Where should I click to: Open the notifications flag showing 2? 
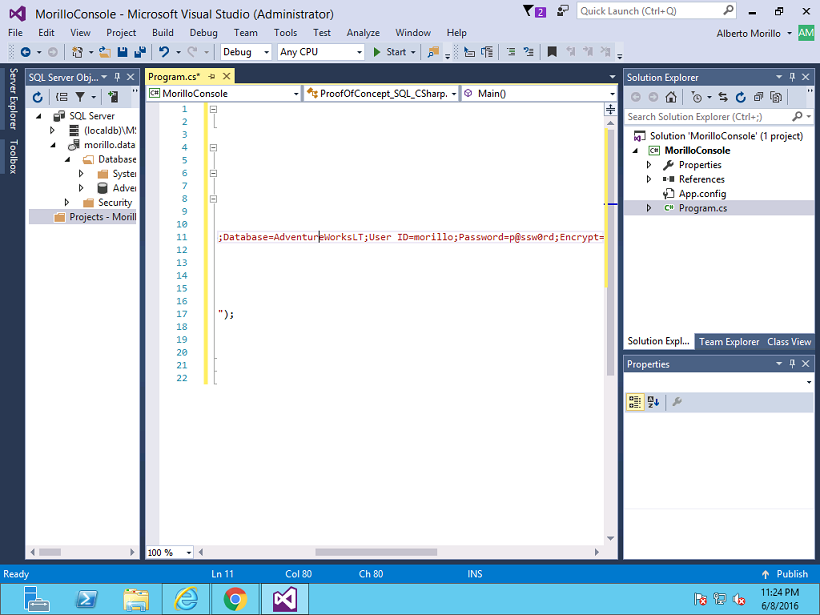(534, 11)
